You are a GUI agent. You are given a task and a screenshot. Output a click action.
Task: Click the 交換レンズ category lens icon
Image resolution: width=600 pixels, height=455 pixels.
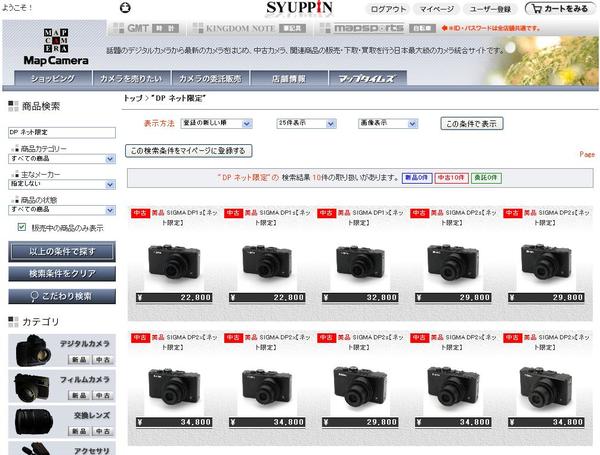(34, 422)
